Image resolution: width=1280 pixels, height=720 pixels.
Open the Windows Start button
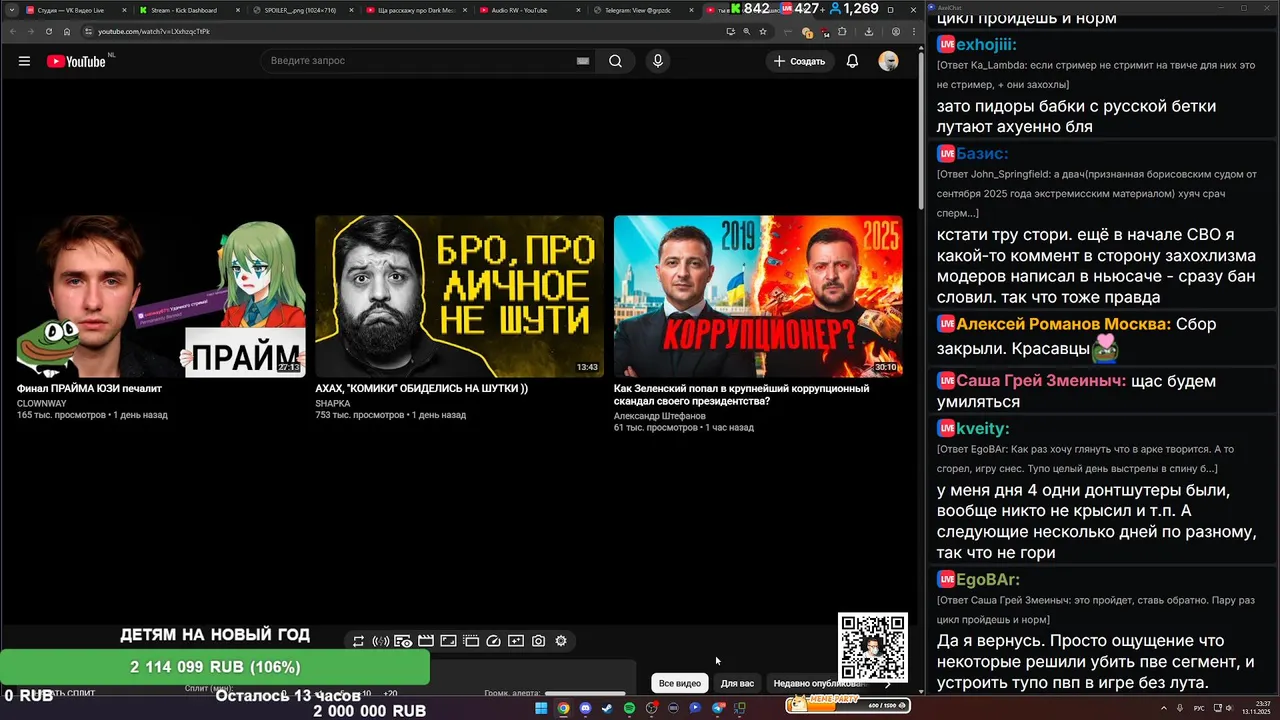(x=541, y=708)
